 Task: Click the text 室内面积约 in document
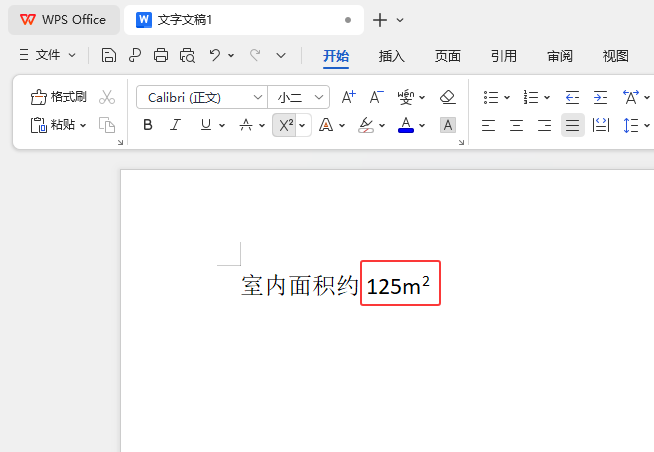299,286
